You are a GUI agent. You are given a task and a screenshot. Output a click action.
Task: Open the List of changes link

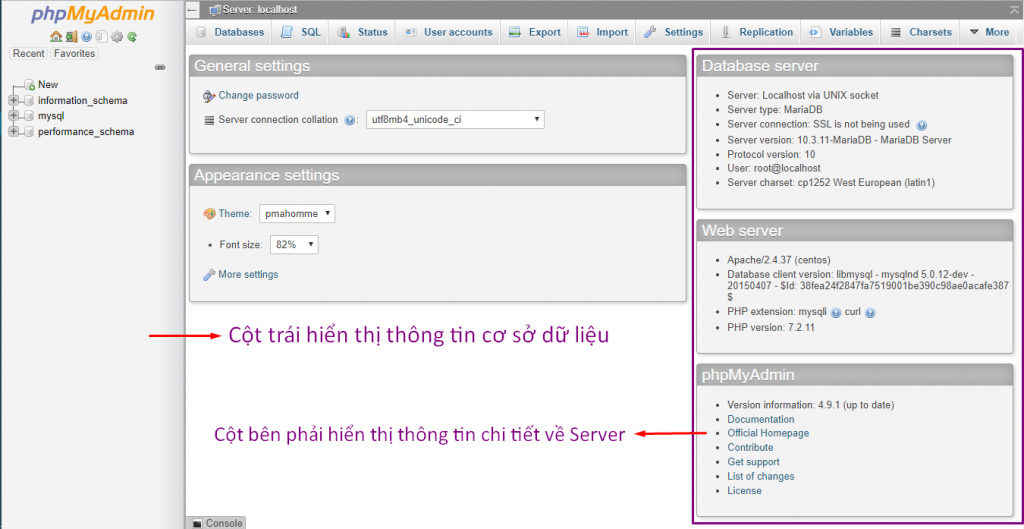(x=761, y=476)
